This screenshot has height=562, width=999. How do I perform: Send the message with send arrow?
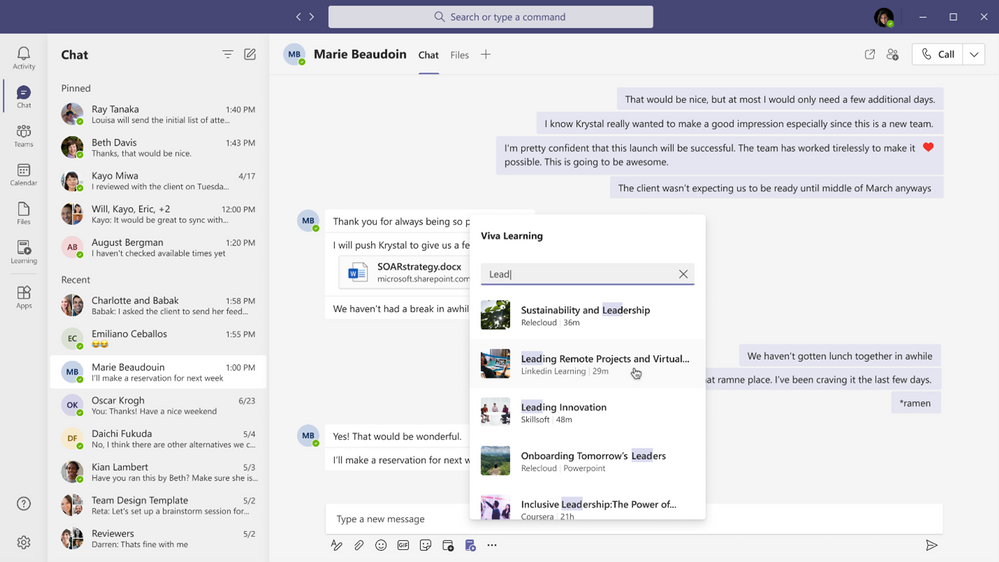tap(931, 545)
